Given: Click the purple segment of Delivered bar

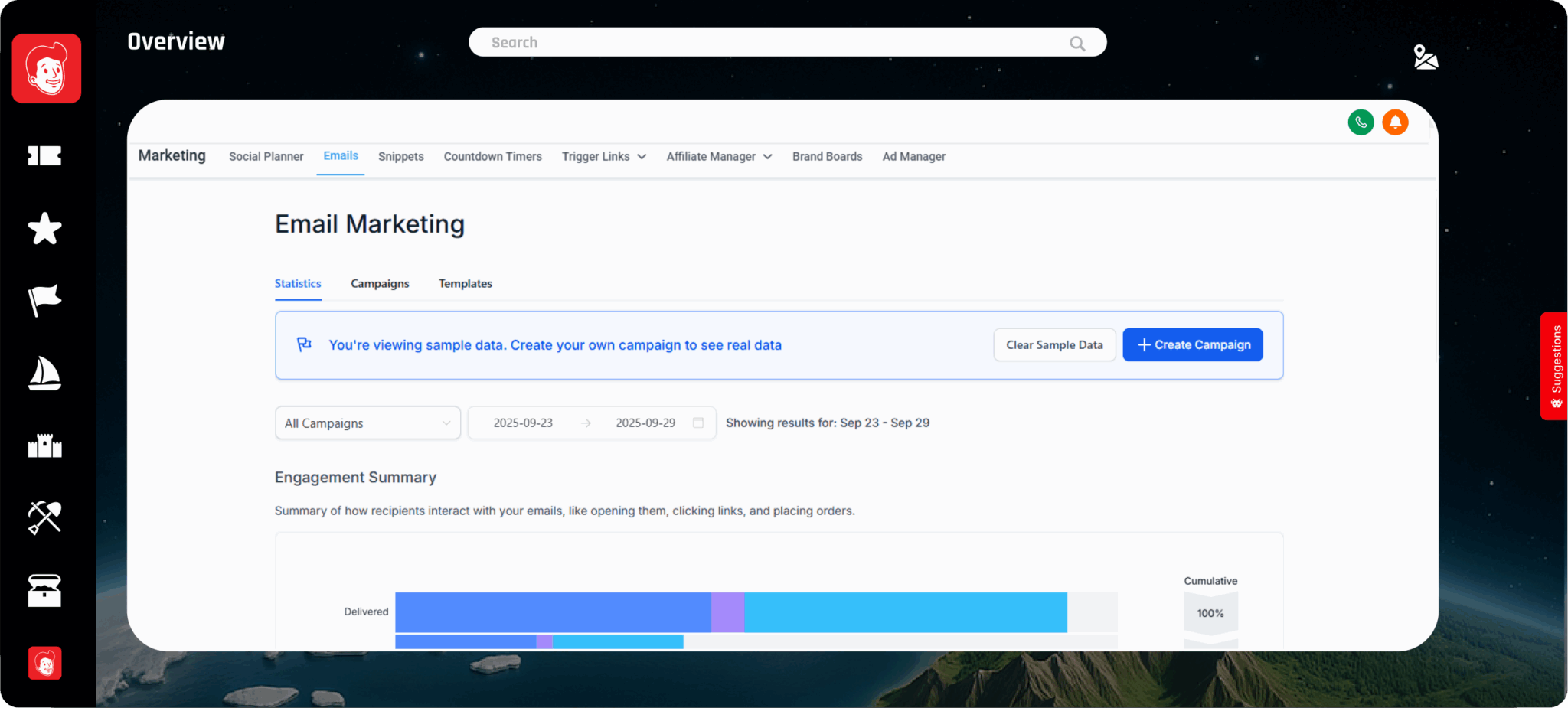Looking at the screenshot, I should (727, 612).
